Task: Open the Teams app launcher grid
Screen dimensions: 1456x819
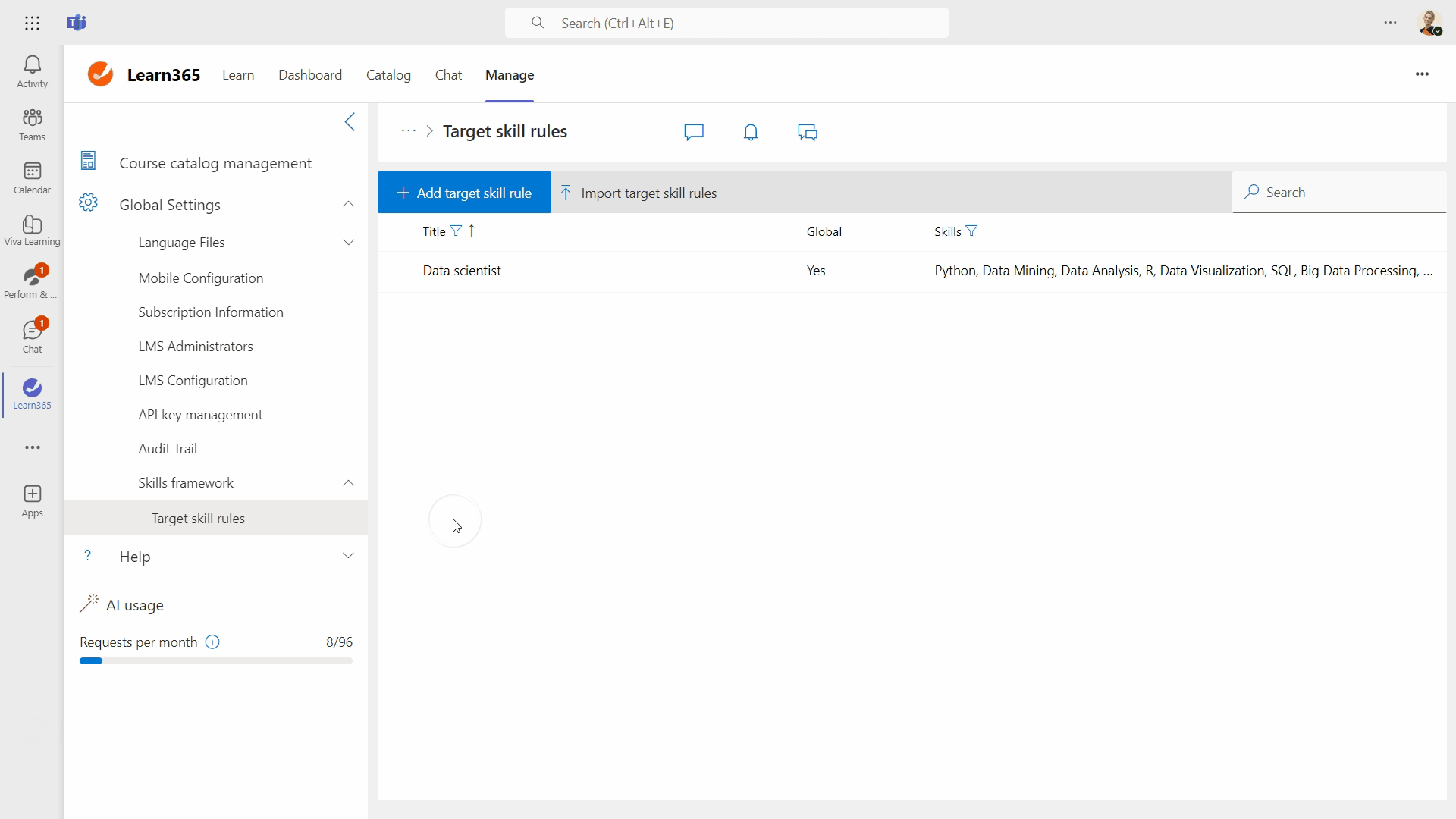Action: pos(32,23)
